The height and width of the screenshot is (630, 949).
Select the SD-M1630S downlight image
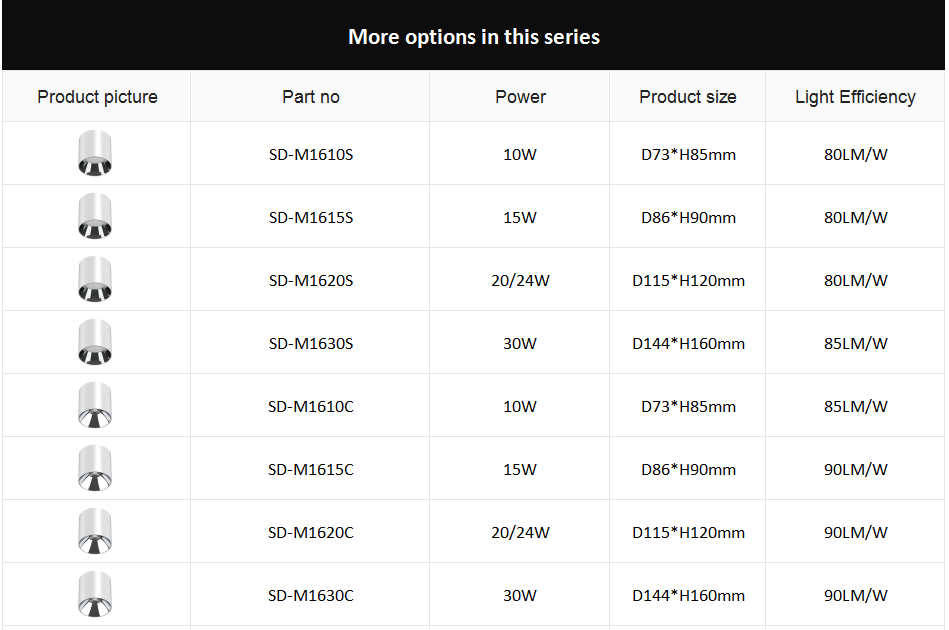pyautogui.click(x=95, y=342)
